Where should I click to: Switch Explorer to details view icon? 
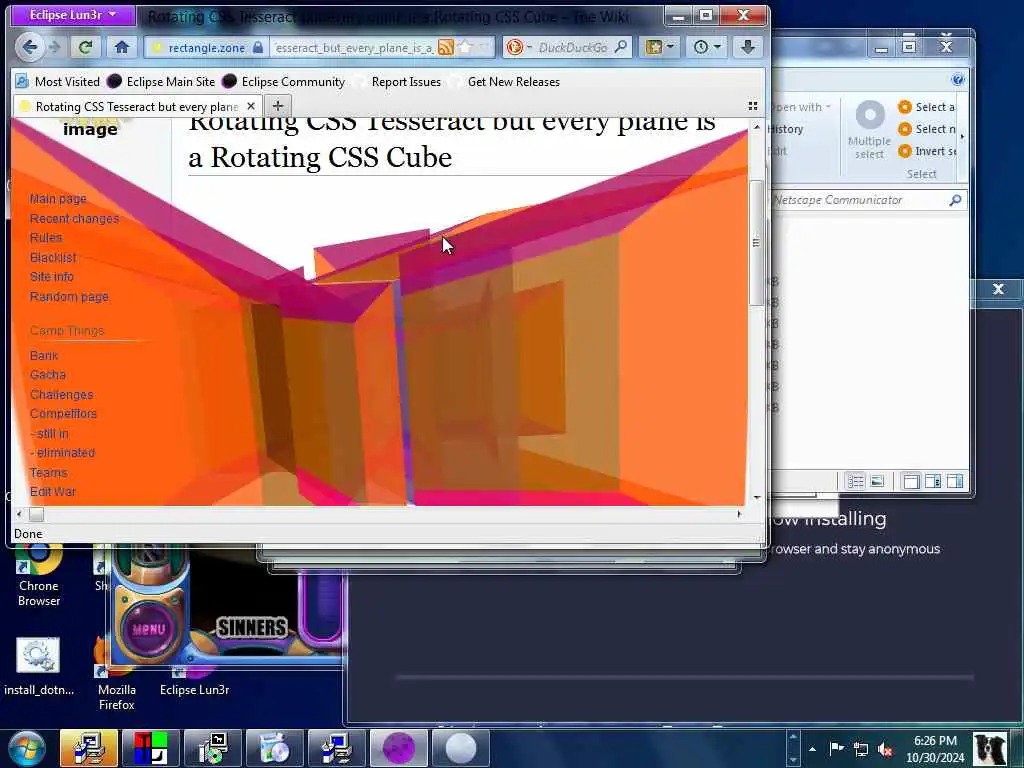(x=856, y=482)
